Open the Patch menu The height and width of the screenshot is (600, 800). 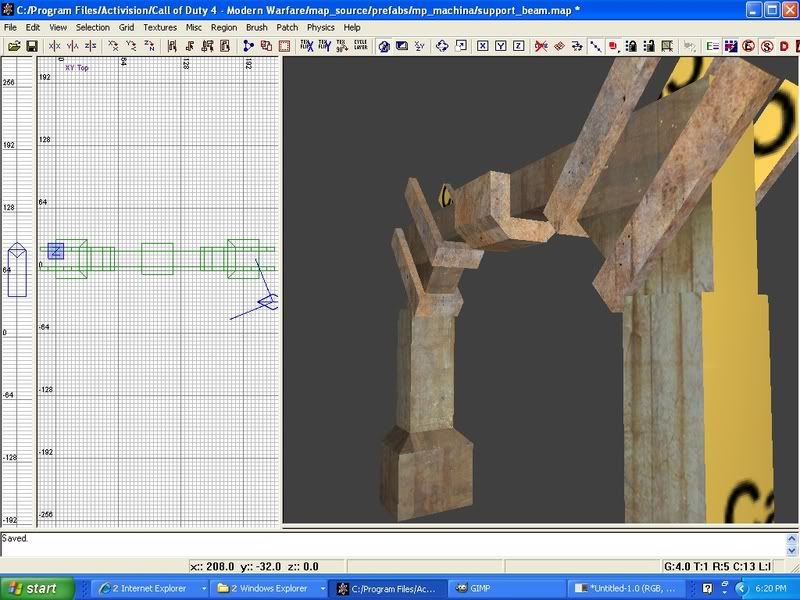287,28
